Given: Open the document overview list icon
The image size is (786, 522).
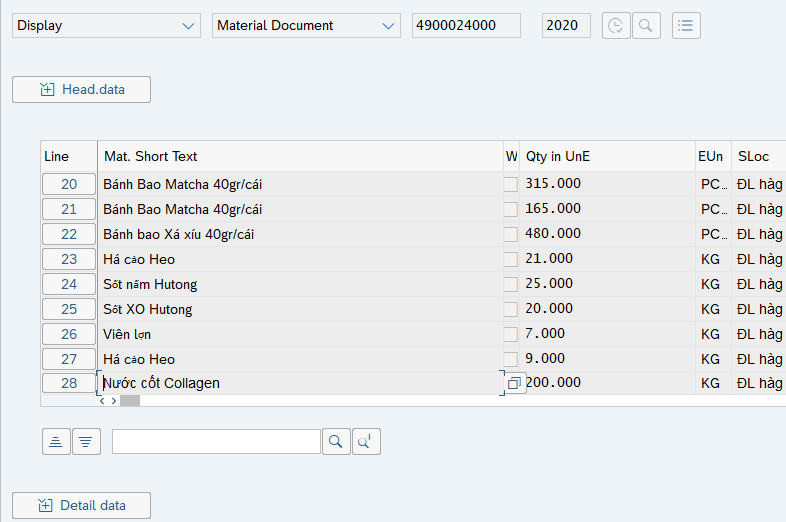Looking at the screenshot, I should (x=686, y=26).
